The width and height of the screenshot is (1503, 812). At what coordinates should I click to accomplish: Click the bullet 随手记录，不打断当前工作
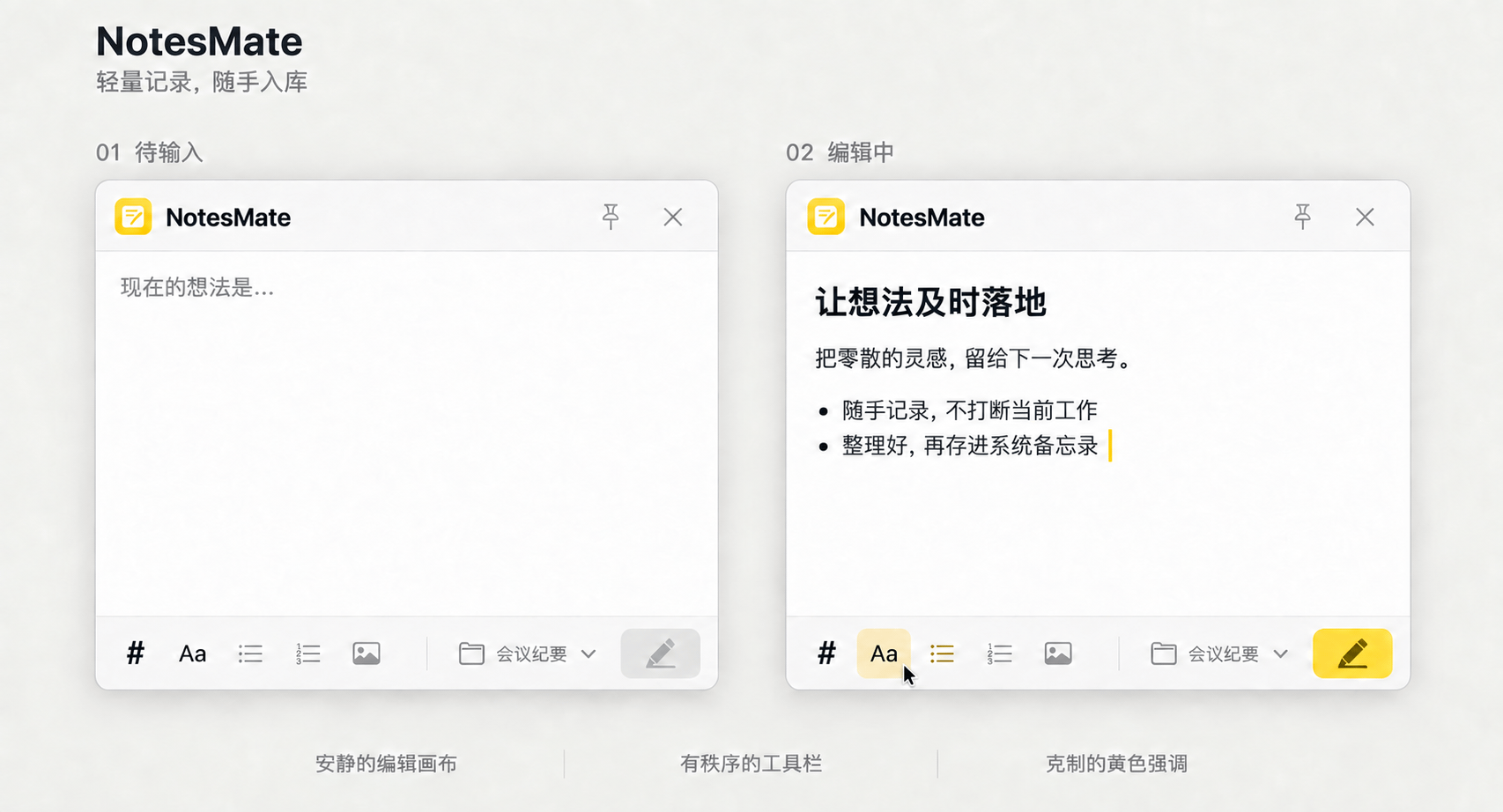(969, 410)
